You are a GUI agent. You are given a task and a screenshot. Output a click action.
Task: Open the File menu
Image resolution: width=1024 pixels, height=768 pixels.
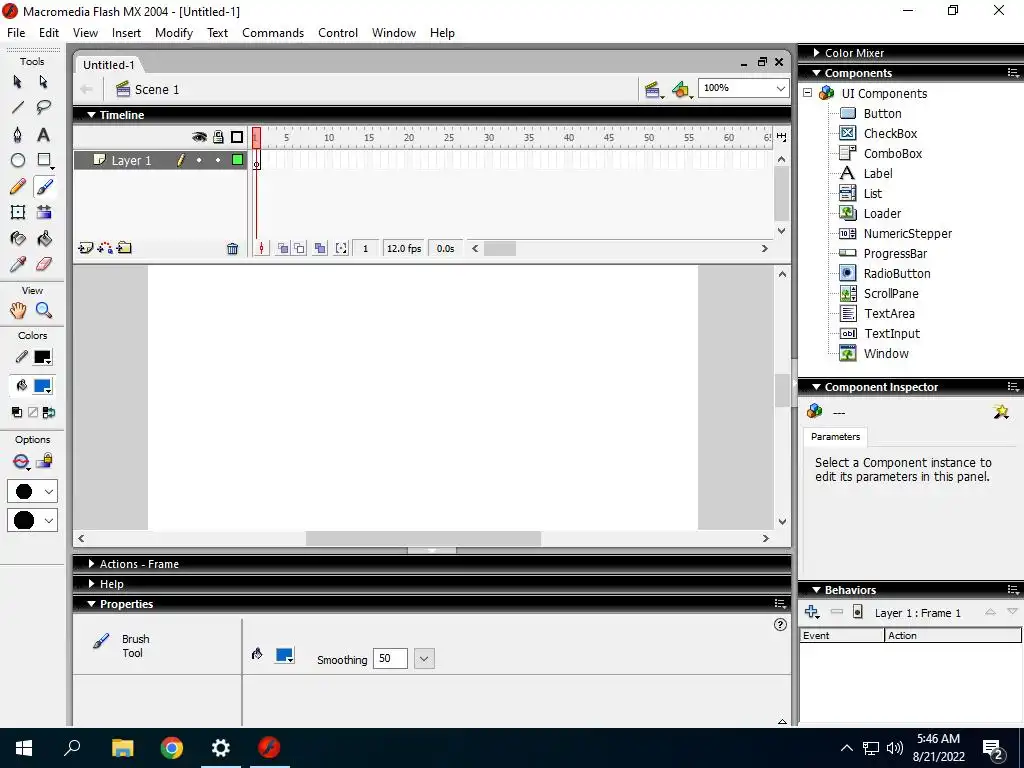(x=16, y=33)
